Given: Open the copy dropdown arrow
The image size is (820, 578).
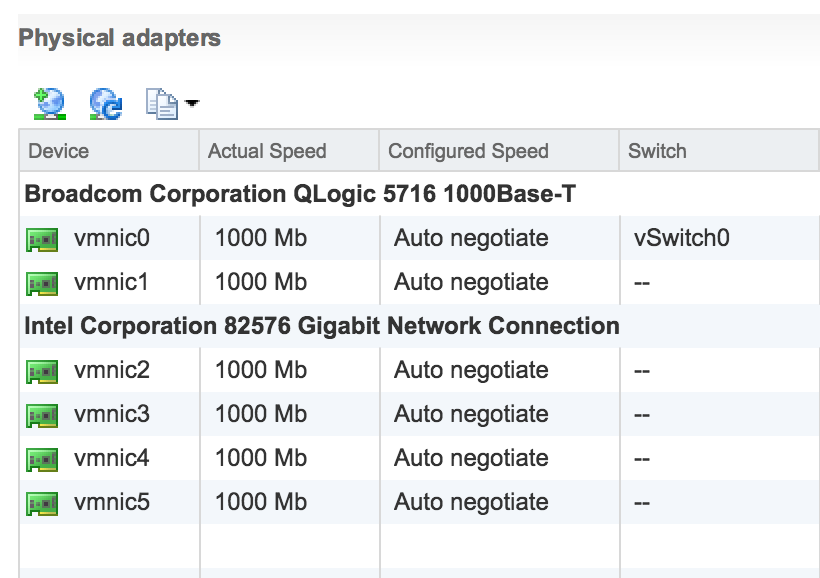Looking at the screenshot, I should 192,103.
